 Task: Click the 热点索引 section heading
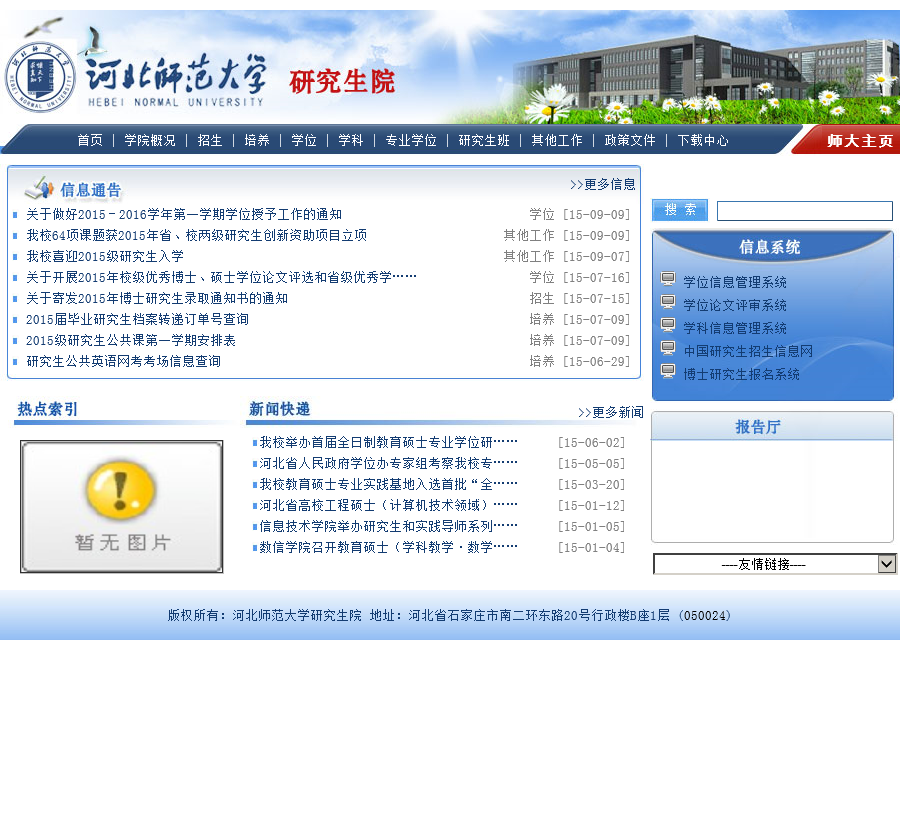click(x=48, y=409)
